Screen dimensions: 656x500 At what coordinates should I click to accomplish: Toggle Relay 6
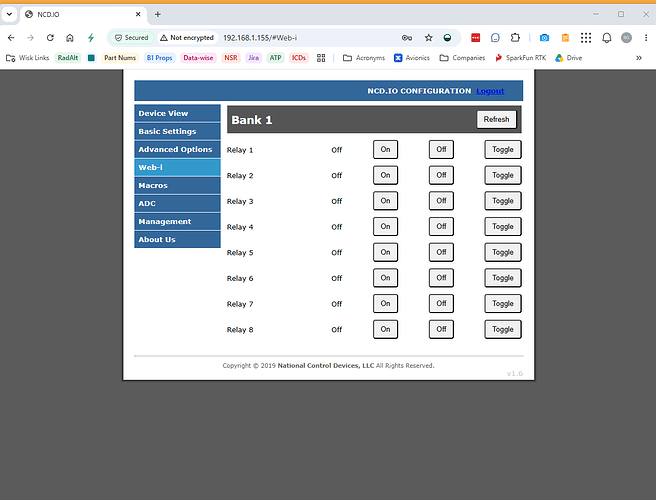point(503,278)
